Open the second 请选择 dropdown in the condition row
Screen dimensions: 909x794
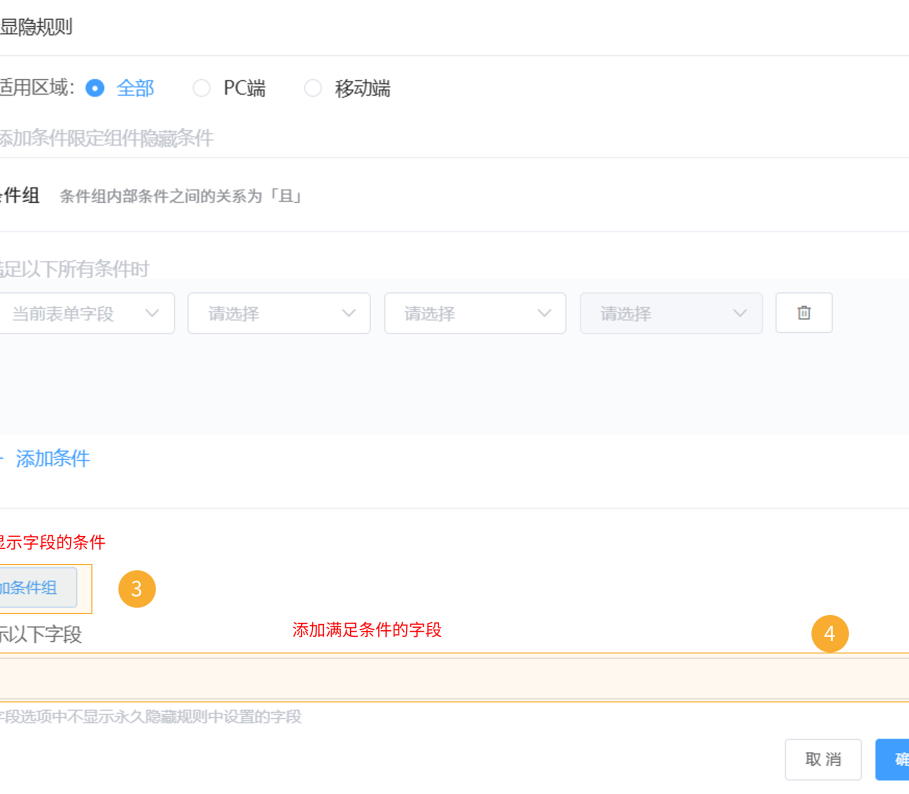[x=279, y=314]
